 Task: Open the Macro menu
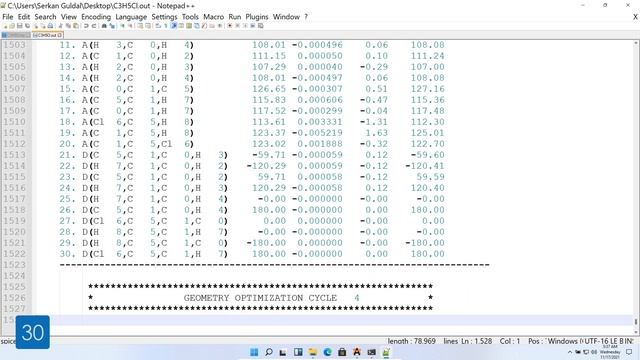tap(213, 17)
